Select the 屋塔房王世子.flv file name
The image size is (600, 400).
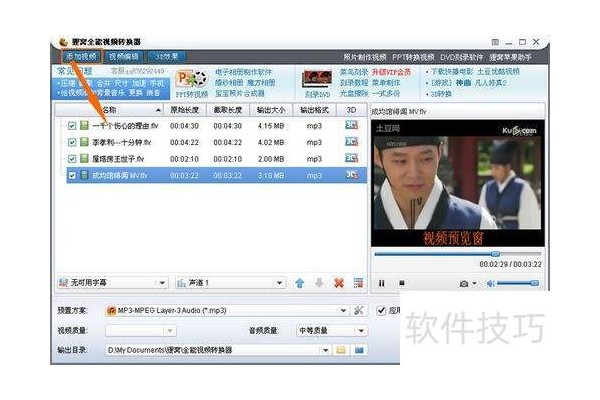pyautogui.click(x=118, y=159)
